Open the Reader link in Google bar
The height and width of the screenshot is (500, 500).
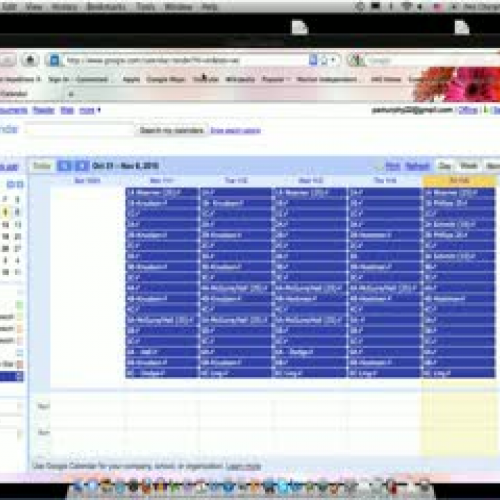pos(44,110)
